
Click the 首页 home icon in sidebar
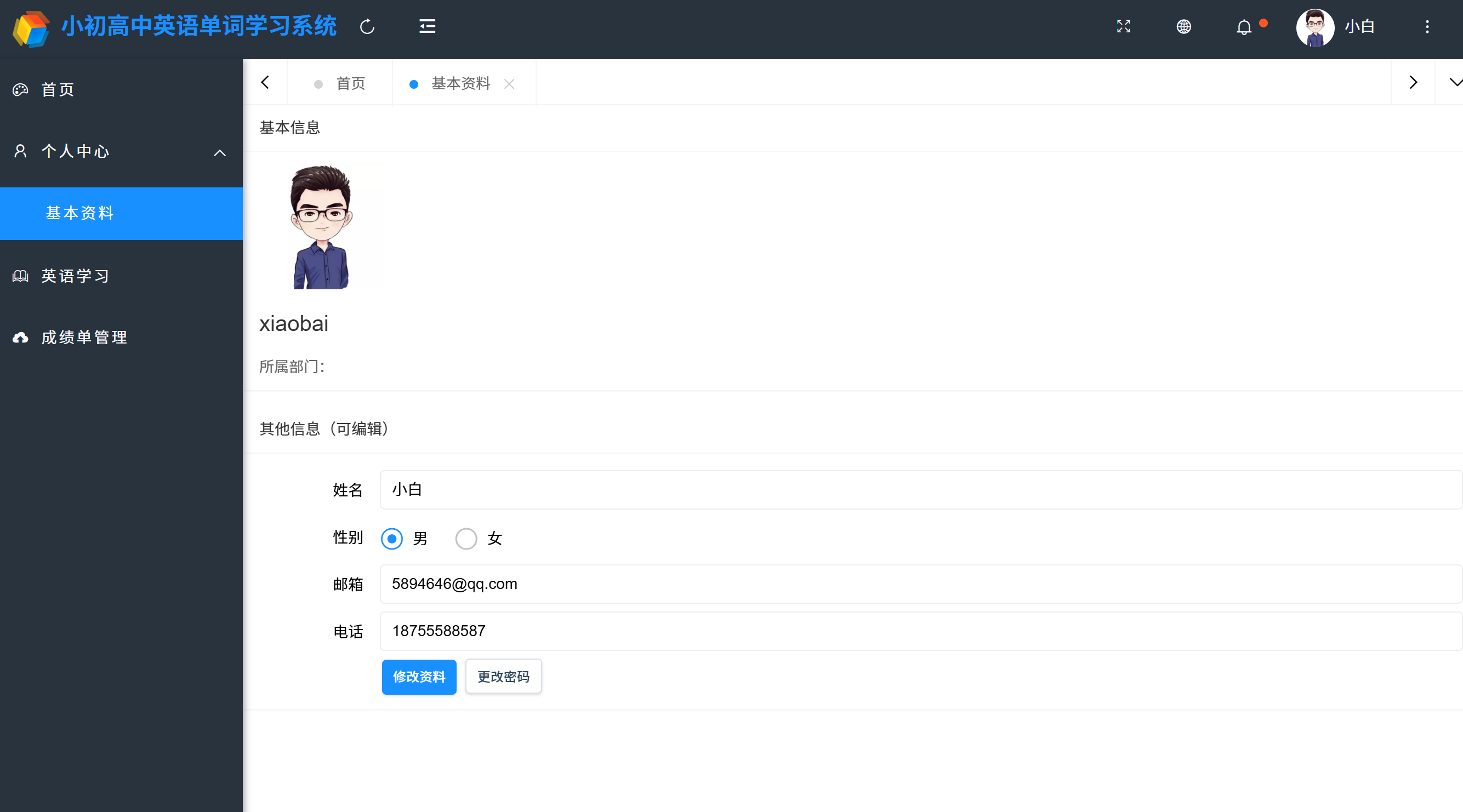click(20, 90)
